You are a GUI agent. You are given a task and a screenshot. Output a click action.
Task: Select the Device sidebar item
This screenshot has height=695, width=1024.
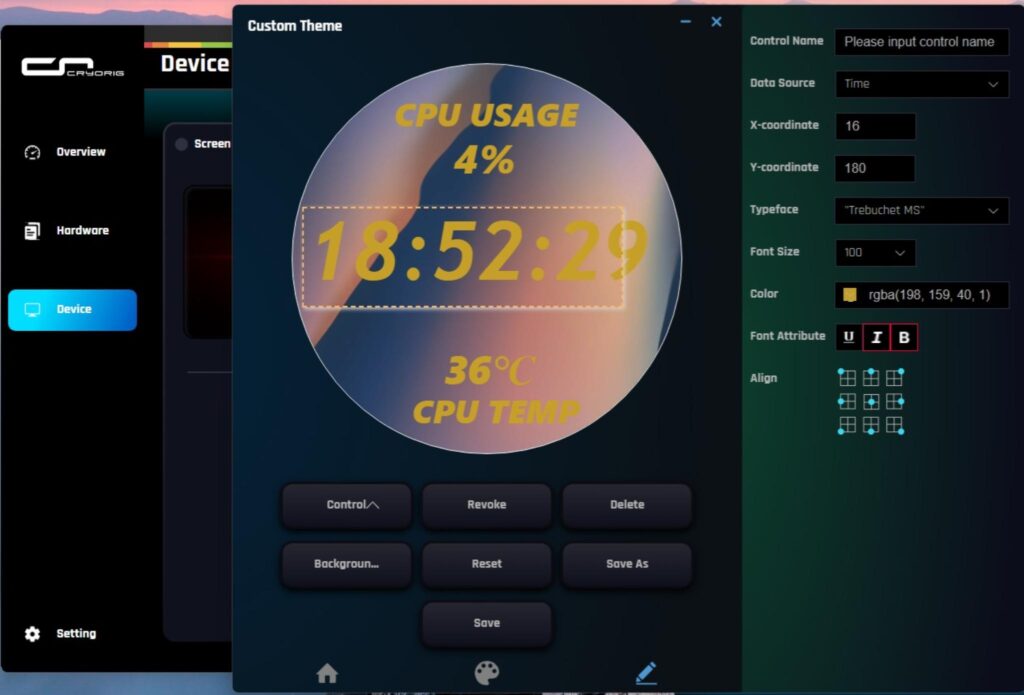pos(72,310)
